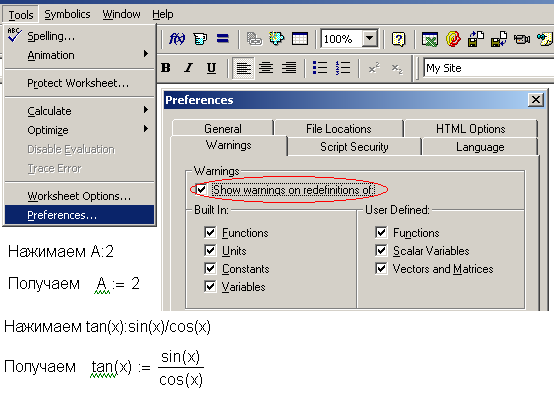The width and height of the screenshot is (554, 393).
Task: Uncheck Built In Constants checkbox
Action: coord(210,269)
